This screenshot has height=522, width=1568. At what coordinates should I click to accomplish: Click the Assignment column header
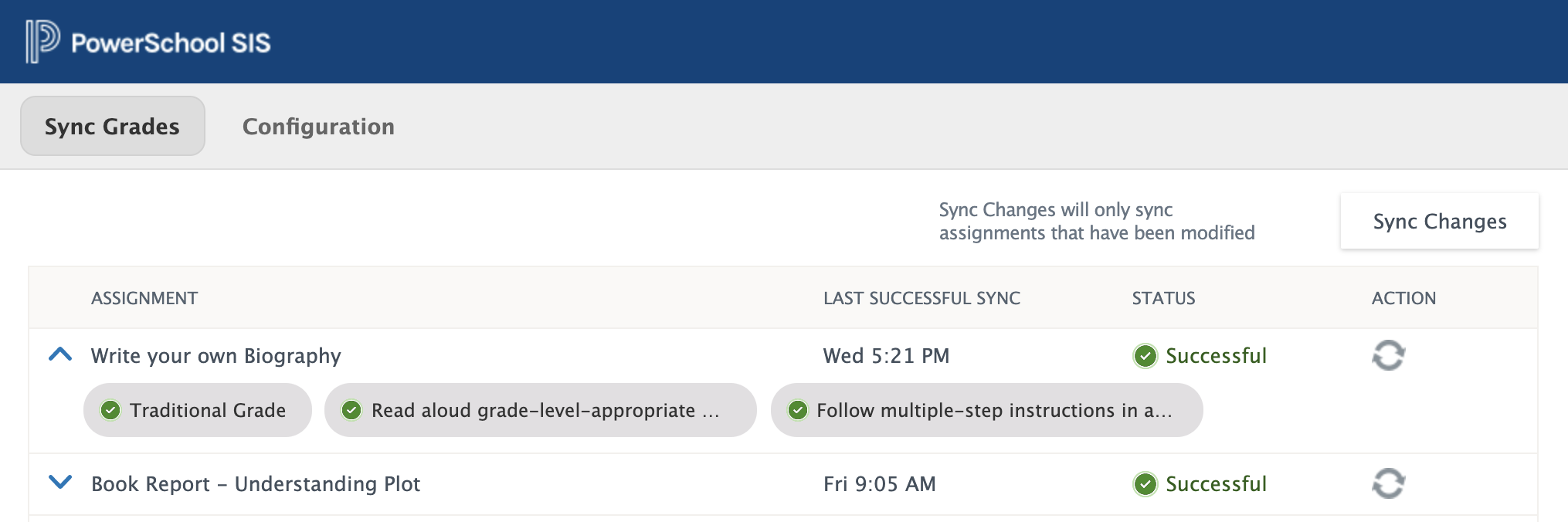(x=144, y=298)
